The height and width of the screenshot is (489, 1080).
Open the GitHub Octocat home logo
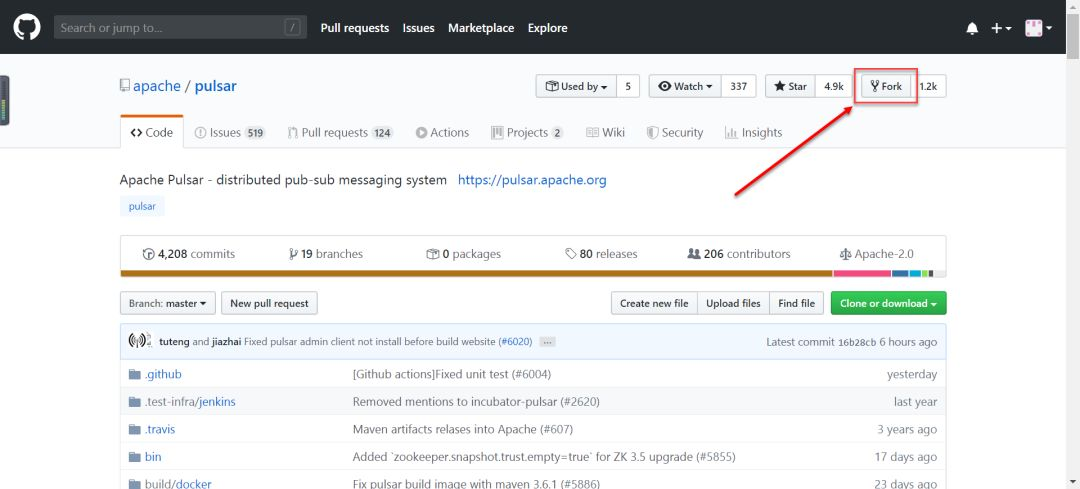[x=27, y=28]
